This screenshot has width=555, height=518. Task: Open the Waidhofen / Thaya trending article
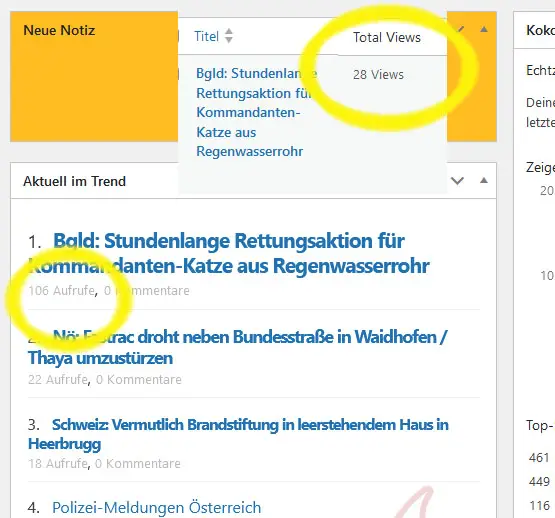tap(238, 347)
